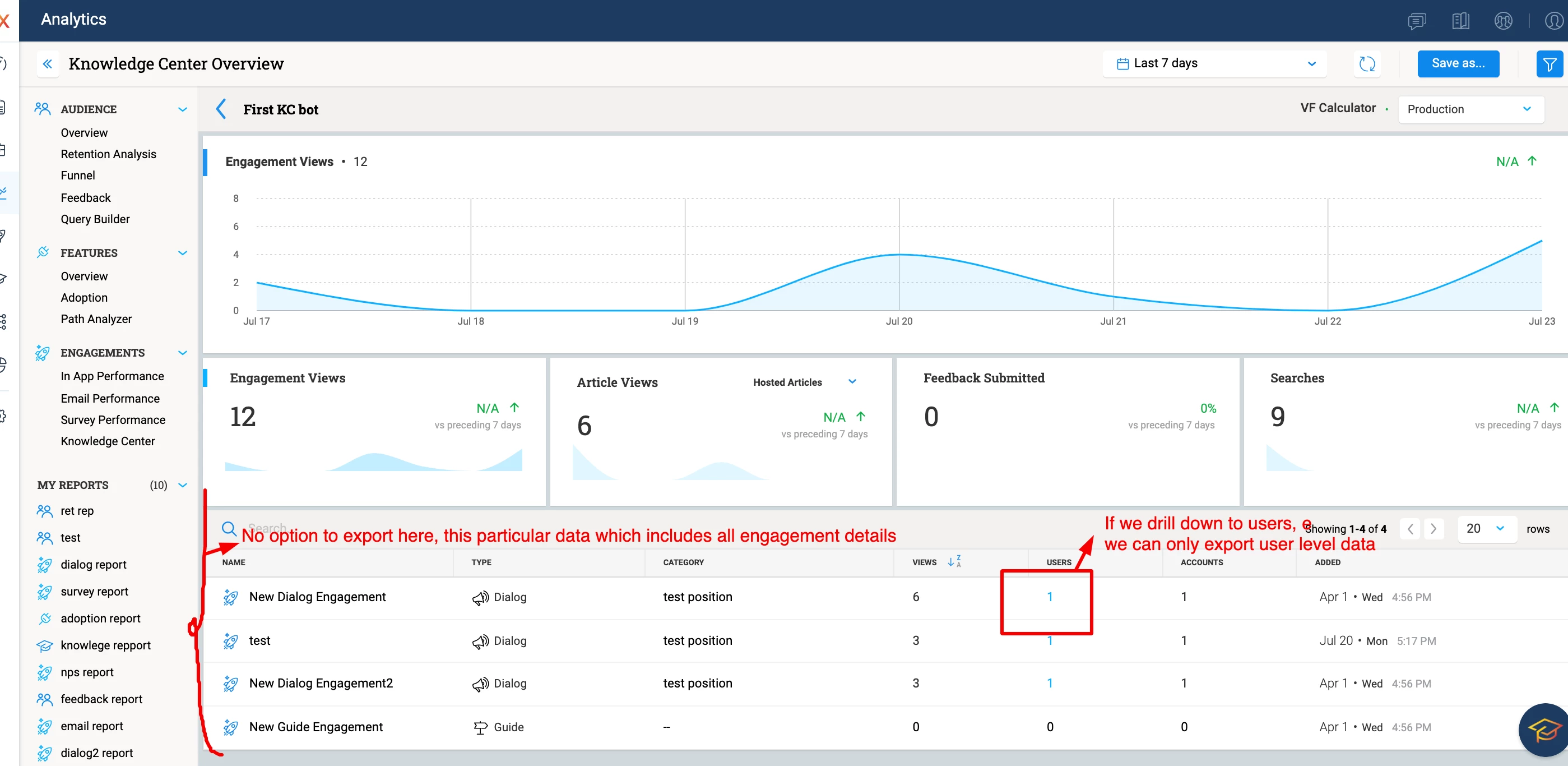Select the Engagement Views summary card
Image resolution: width=1568 pixels, height=766 pixels.
click(x=374, y=431)
